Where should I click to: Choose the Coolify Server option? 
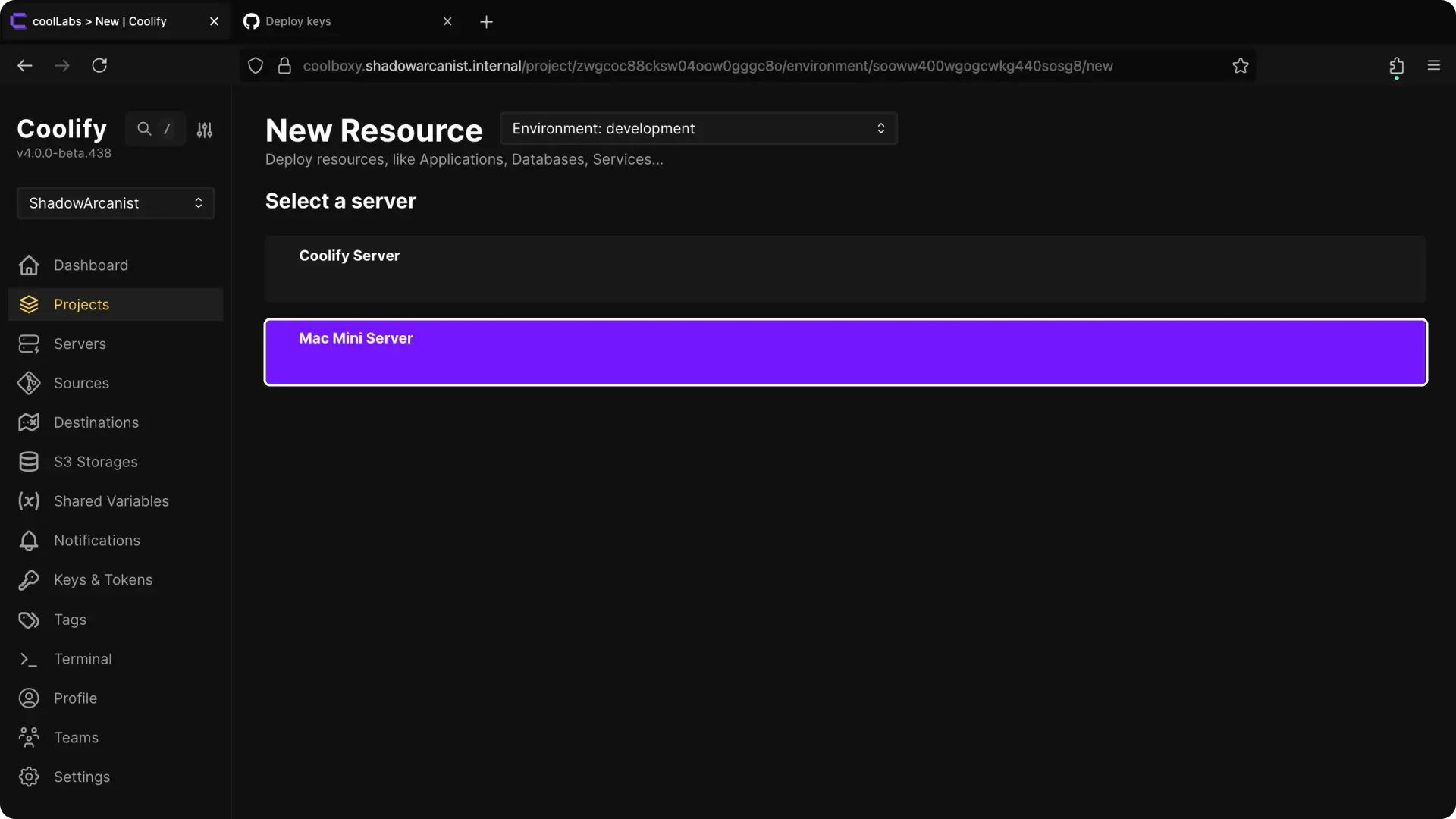point(845,269)
